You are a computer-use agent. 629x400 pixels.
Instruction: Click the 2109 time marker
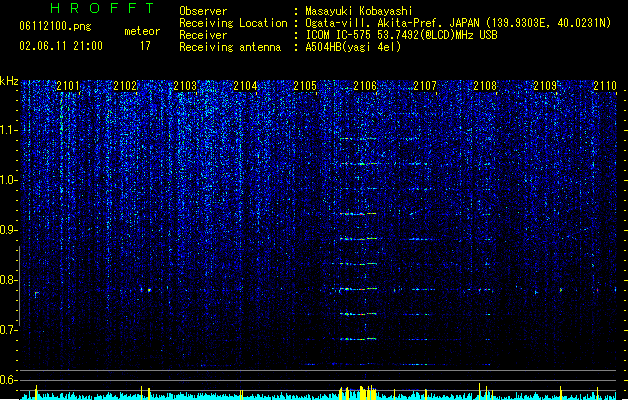tap(545, 86)
